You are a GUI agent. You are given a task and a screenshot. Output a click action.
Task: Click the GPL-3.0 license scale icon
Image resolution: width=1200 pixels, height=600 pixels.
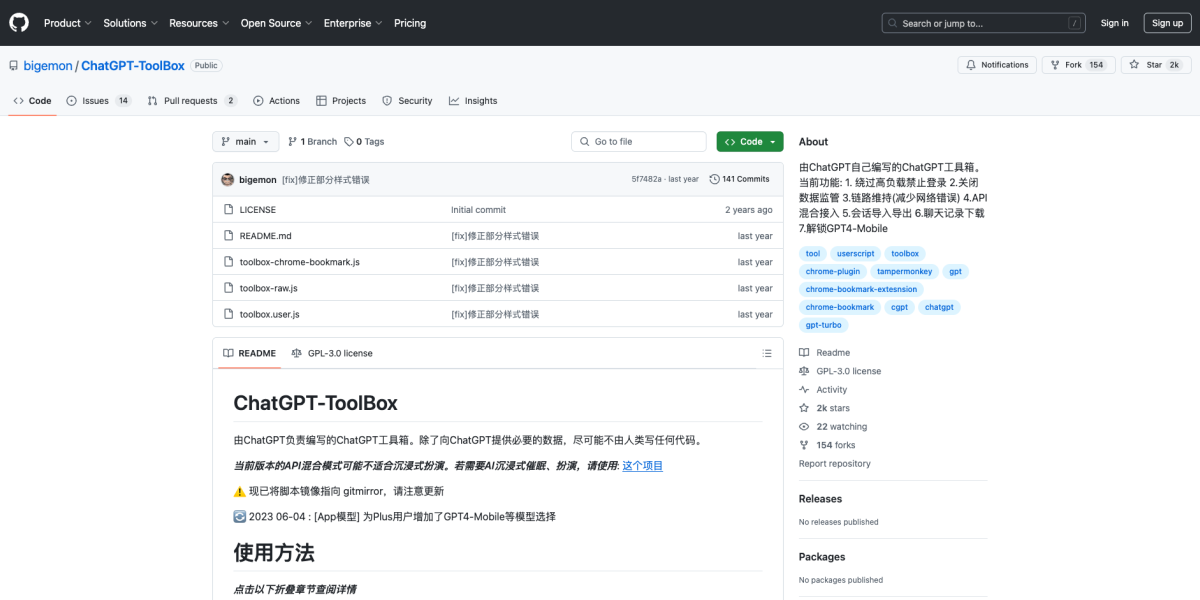[803, 370]
